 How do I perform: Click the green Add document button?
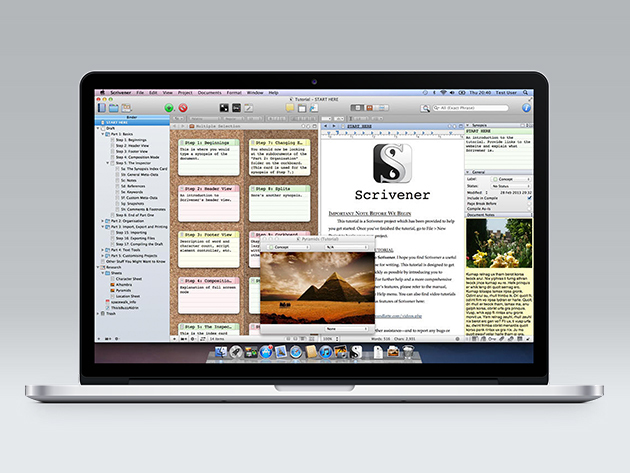[x=170, y=107]
